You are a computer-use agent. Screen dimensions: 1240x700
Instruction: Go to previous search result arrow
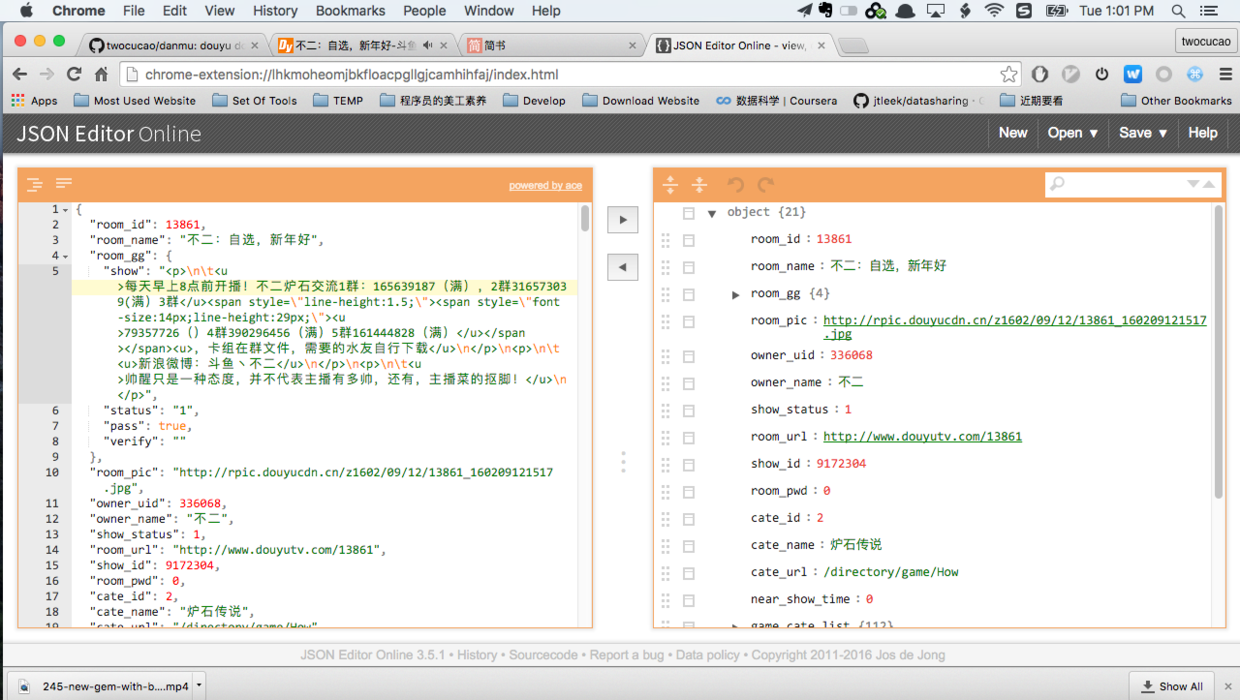[1209, 184]
